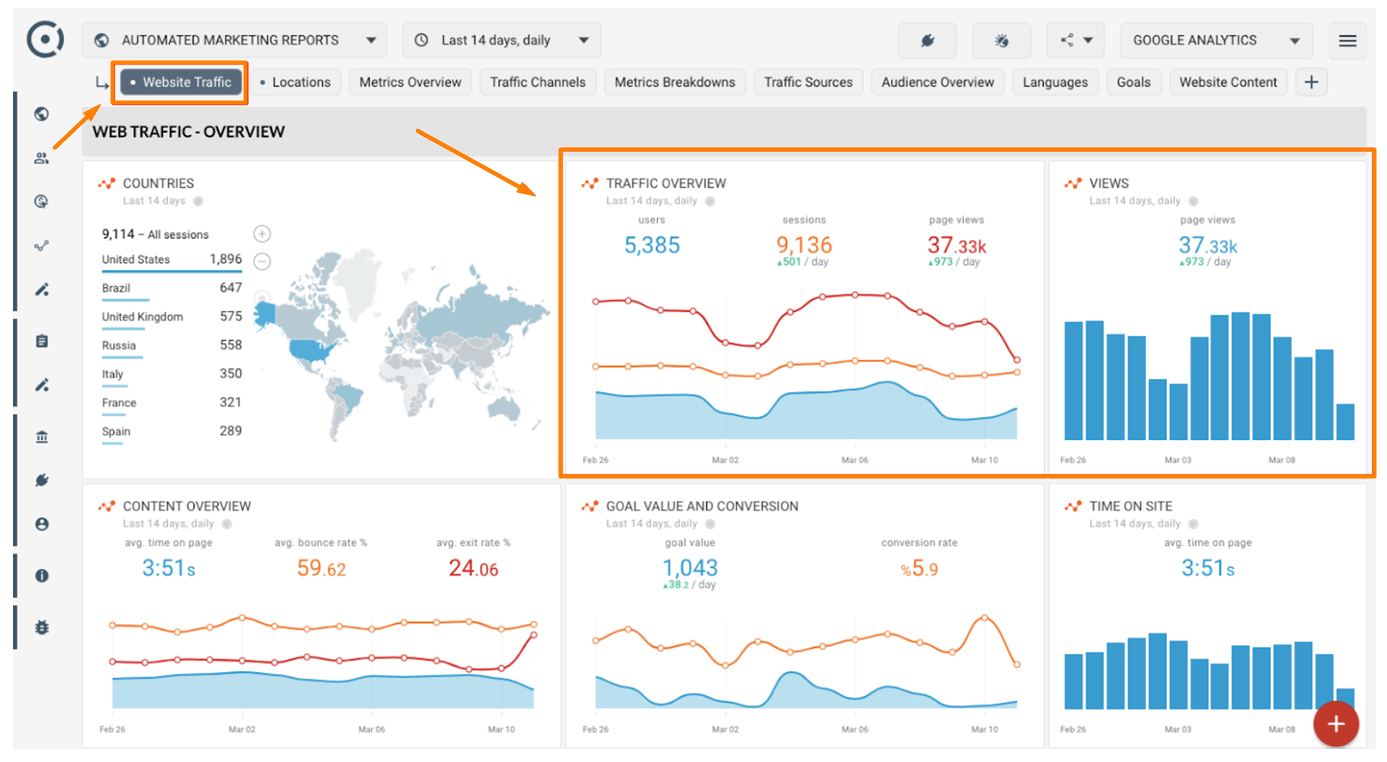
Task: Zoom in on the Countries map
Action: click(x=262, y=234)
